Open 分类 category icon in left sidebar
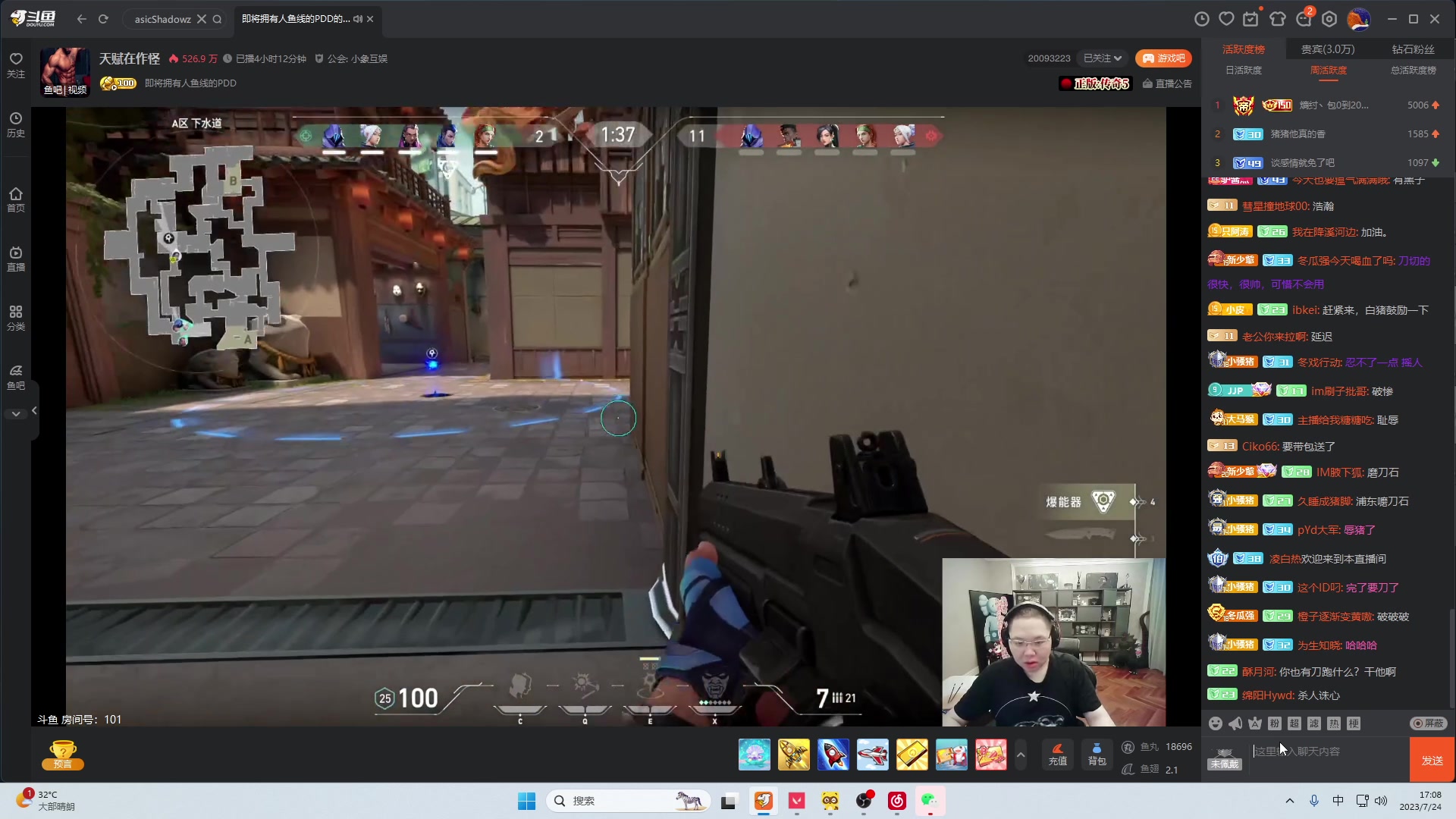This screenshot has height=819, width=1456. (x=16, y=318)
